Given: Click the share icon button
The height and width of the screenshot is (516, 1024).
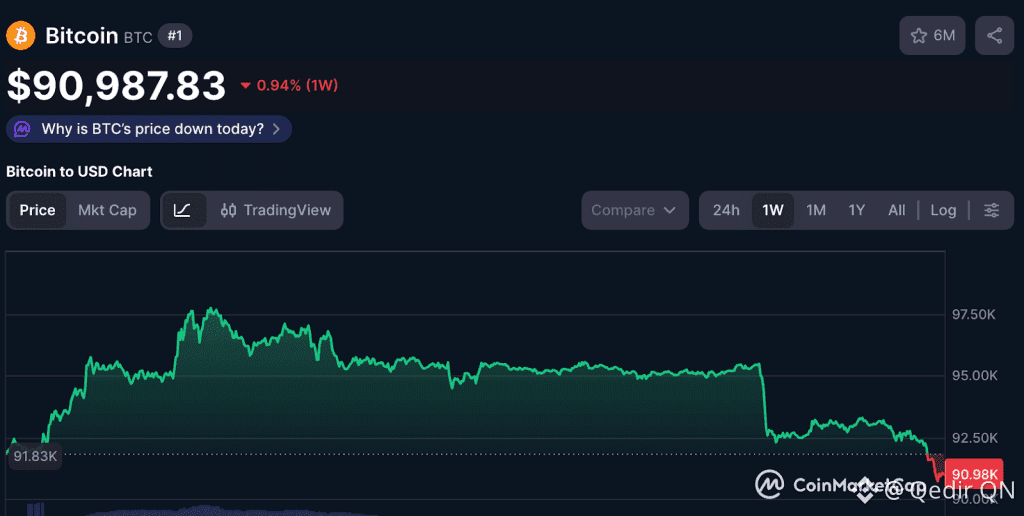Looking at the screenshot, I should pos(994,36).
